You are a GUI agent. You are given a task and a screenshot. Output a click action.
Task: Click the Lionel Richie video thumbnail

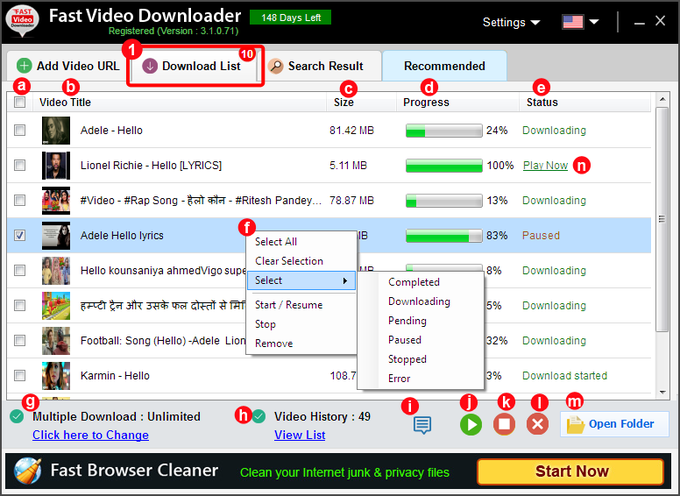pos(55,165)
